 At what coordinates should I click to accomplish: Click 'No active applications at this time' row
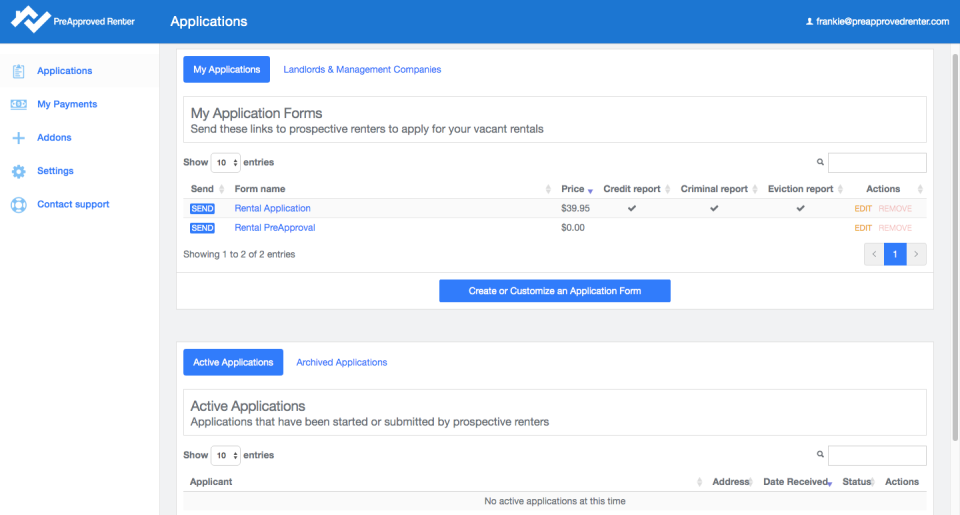pyautogui.click(x=555, y=501)
